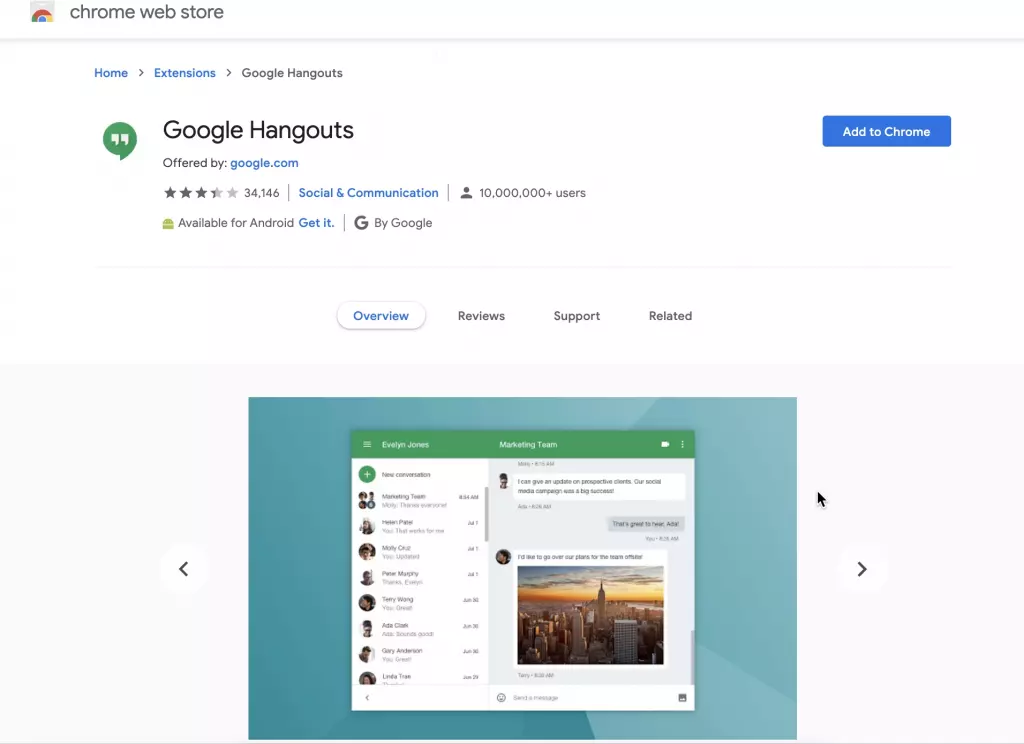This screenshot has width=1024, height=744.
Task: Click the Hangouts preview screenshot
Action: (522, 568)
